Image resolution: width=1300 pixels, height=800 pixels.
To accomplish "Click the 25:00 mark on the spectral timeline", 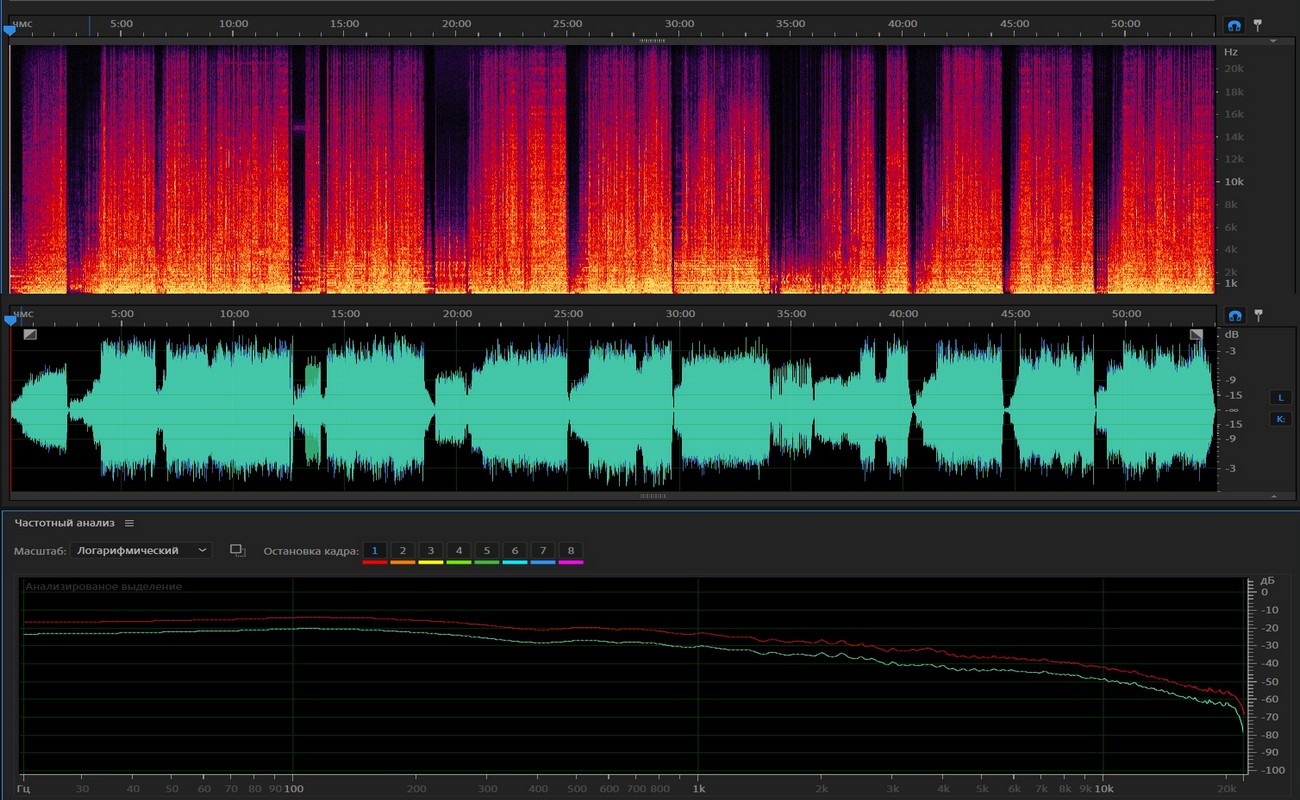I will [x=568, y=23].
